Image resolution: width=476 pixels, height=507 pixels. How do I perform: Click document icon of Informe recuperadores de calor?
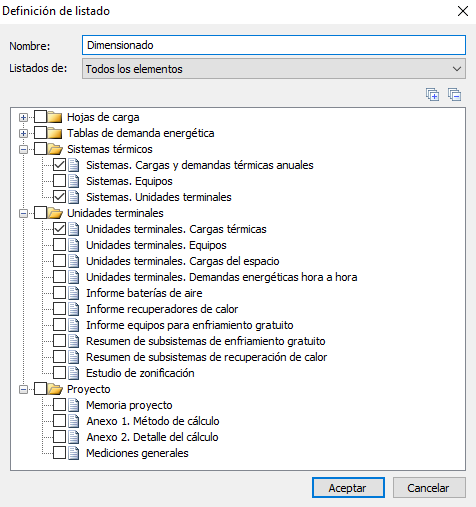pyautogui.click(x=74, y=309)
